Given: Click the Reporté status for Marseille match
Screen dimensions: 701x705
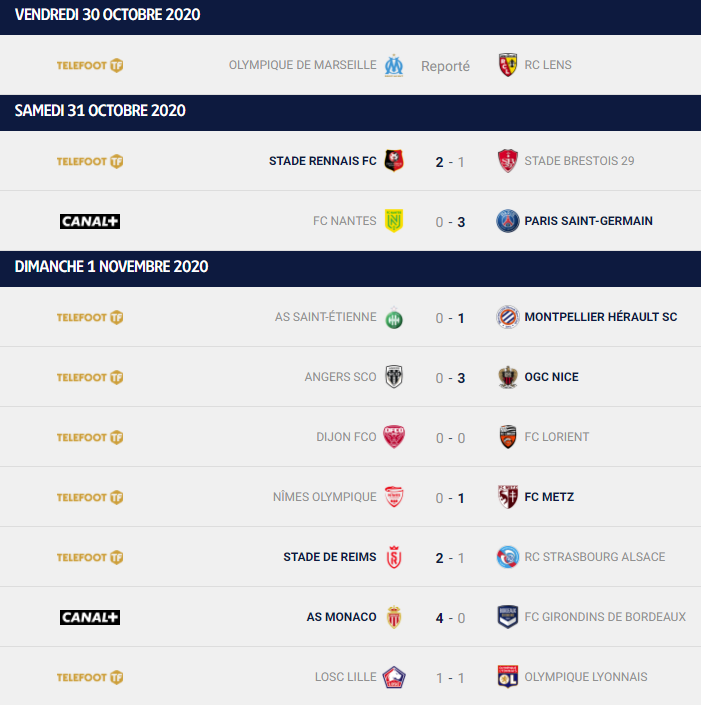Looking at the screenshot, I should click(x=445, y=67).
